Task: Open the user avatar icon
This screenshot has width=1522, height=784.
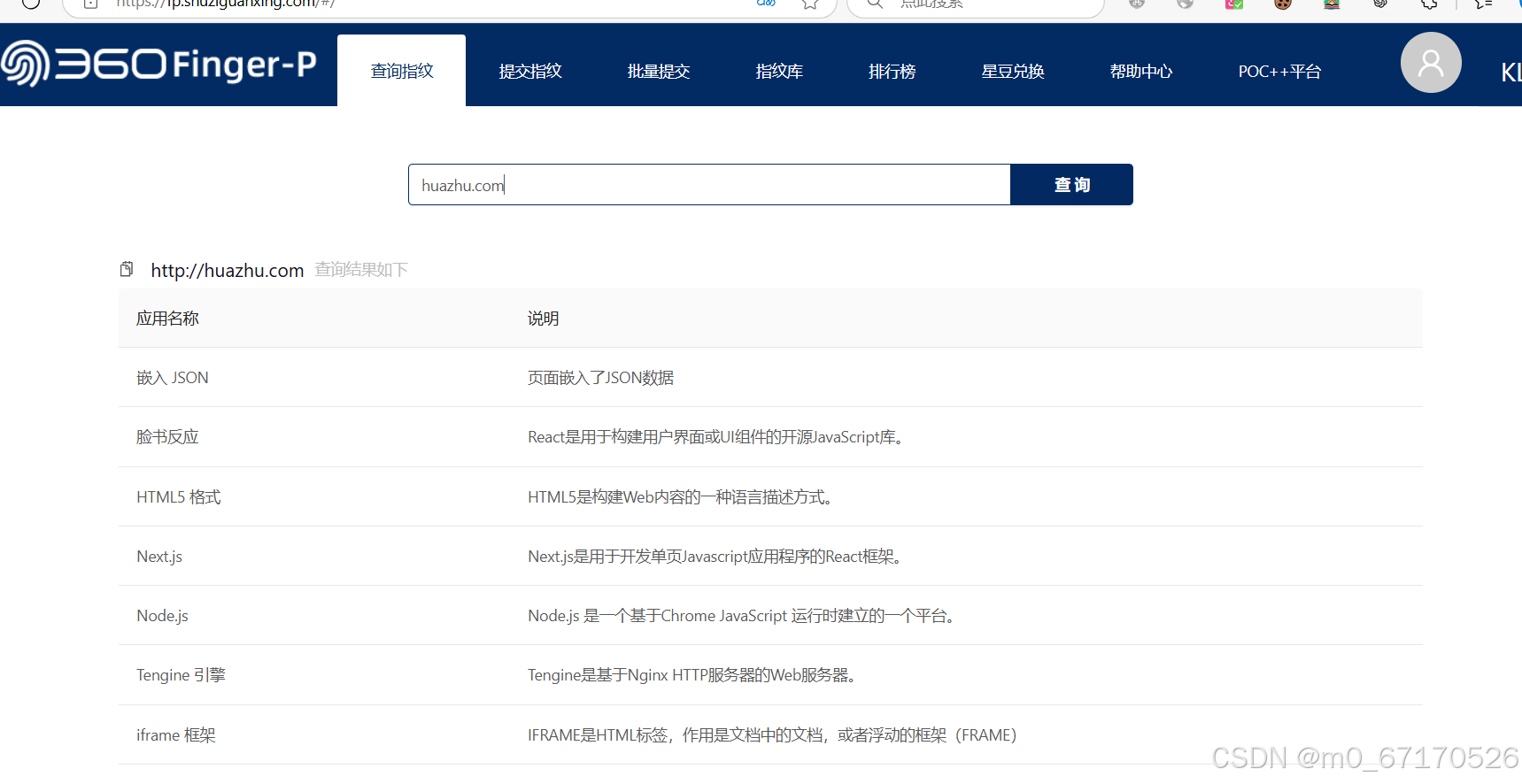Action: point(1430,63)
